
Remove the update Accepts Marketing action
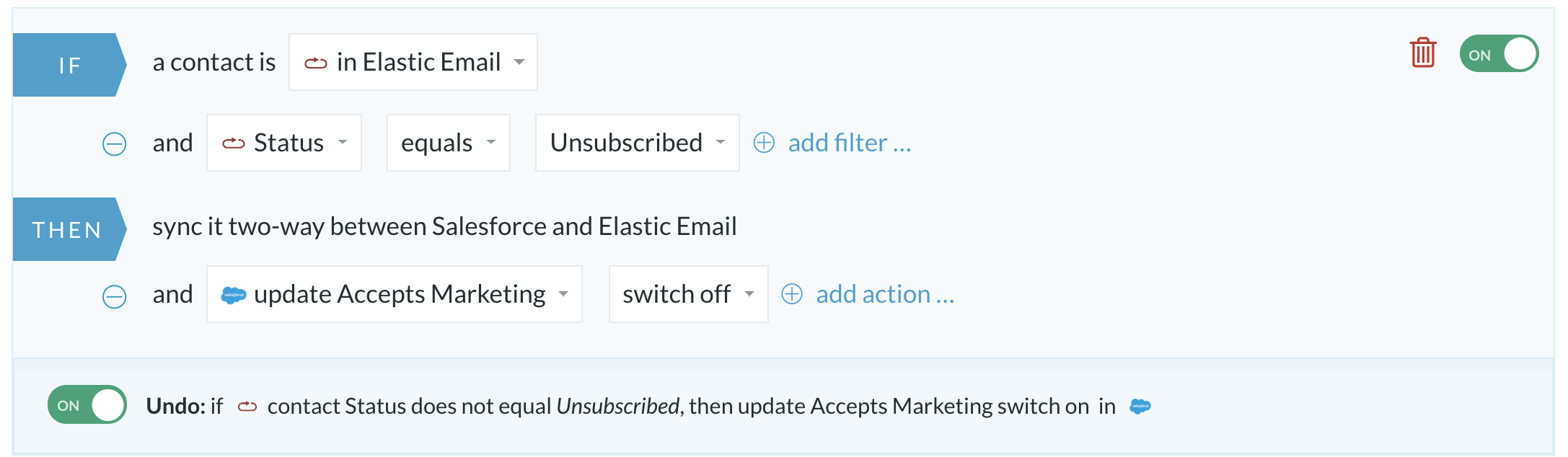(x=114, y=296)
